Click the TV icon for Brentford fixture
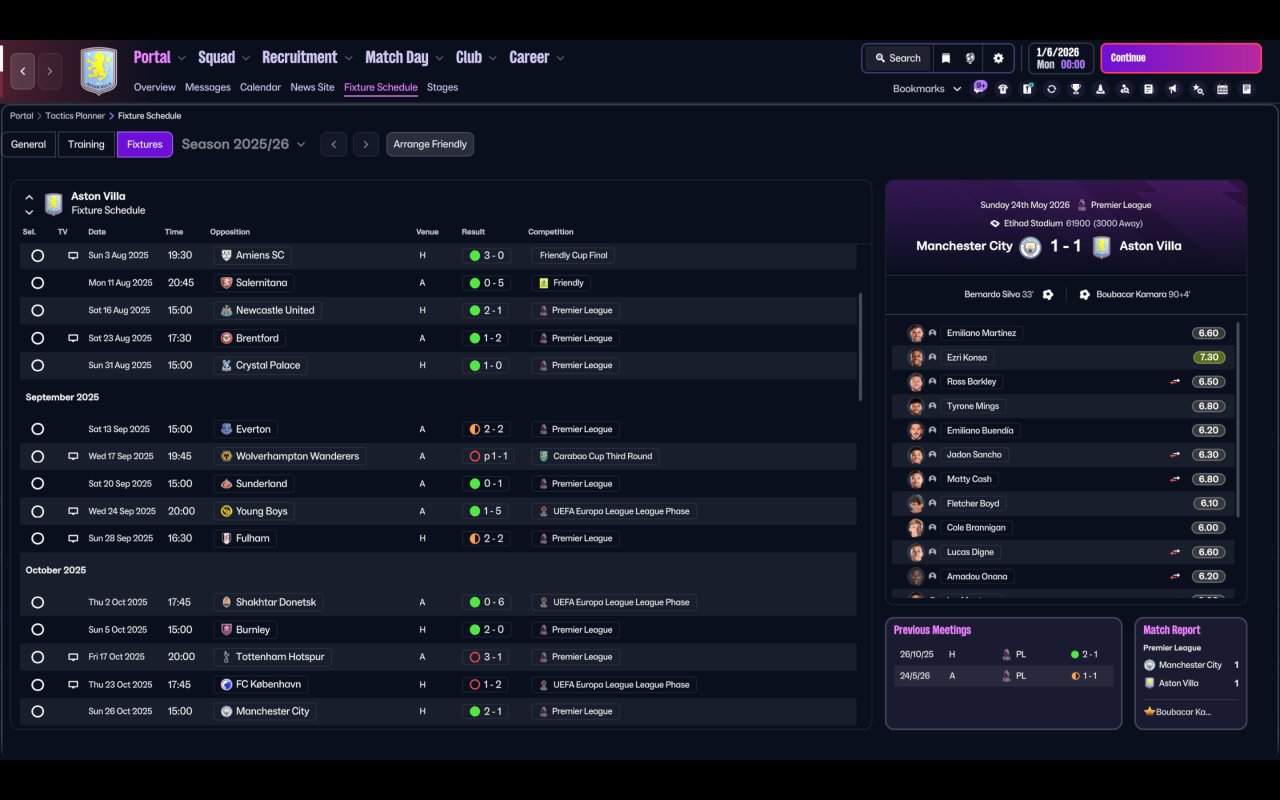Image resolution: width=1280 pixels, height=800 pixels. pos(73,339)
